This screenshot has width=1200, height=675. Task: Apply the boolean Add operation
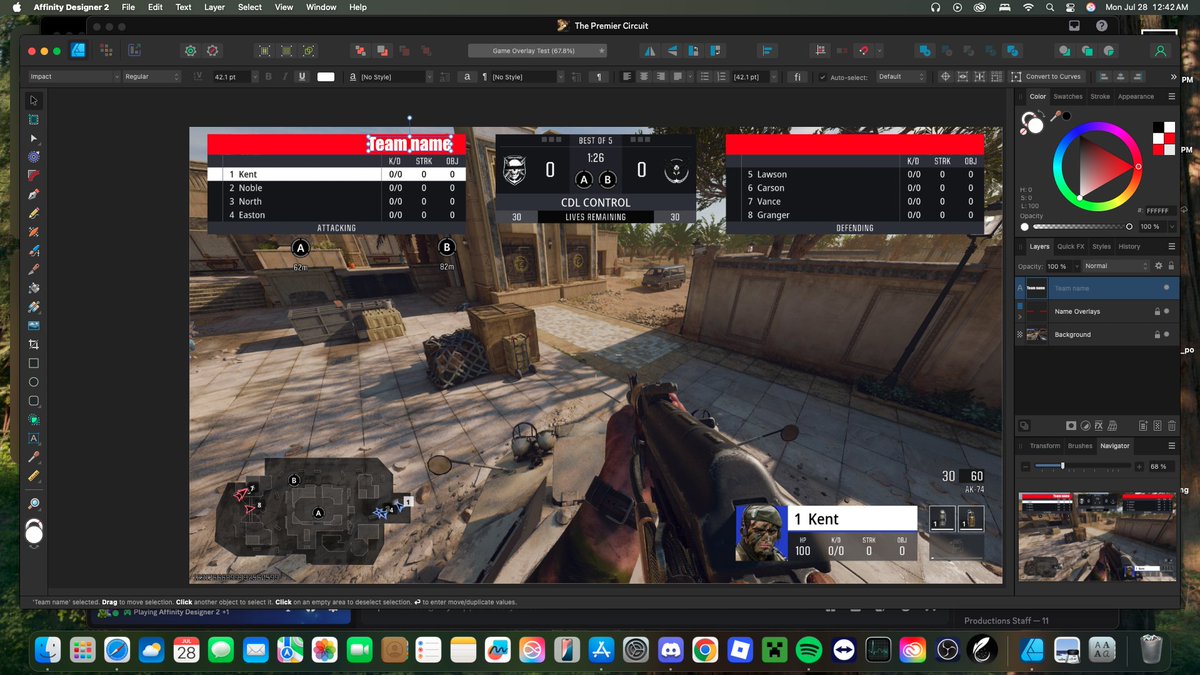click(924, 50)
